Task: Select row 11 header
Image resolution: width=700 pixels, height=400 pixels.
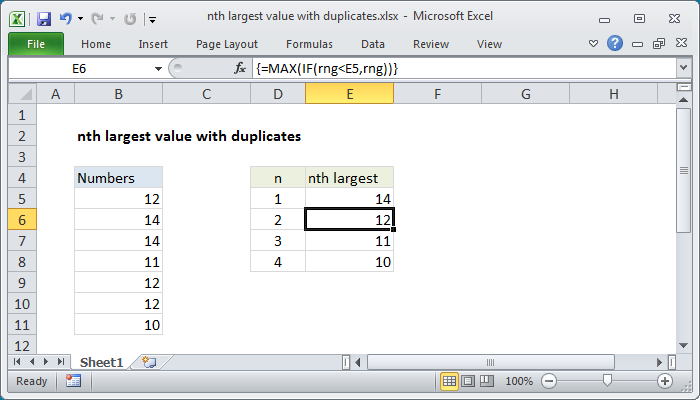Action: 22,325
